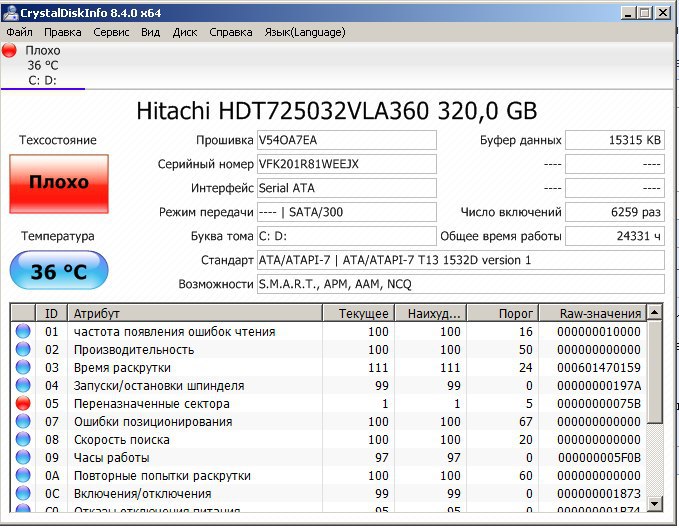The width and height of the screenshot is (679, 528).
Task: Click the Число включений value 6259 раз
Action: click(x=615, y=212)
